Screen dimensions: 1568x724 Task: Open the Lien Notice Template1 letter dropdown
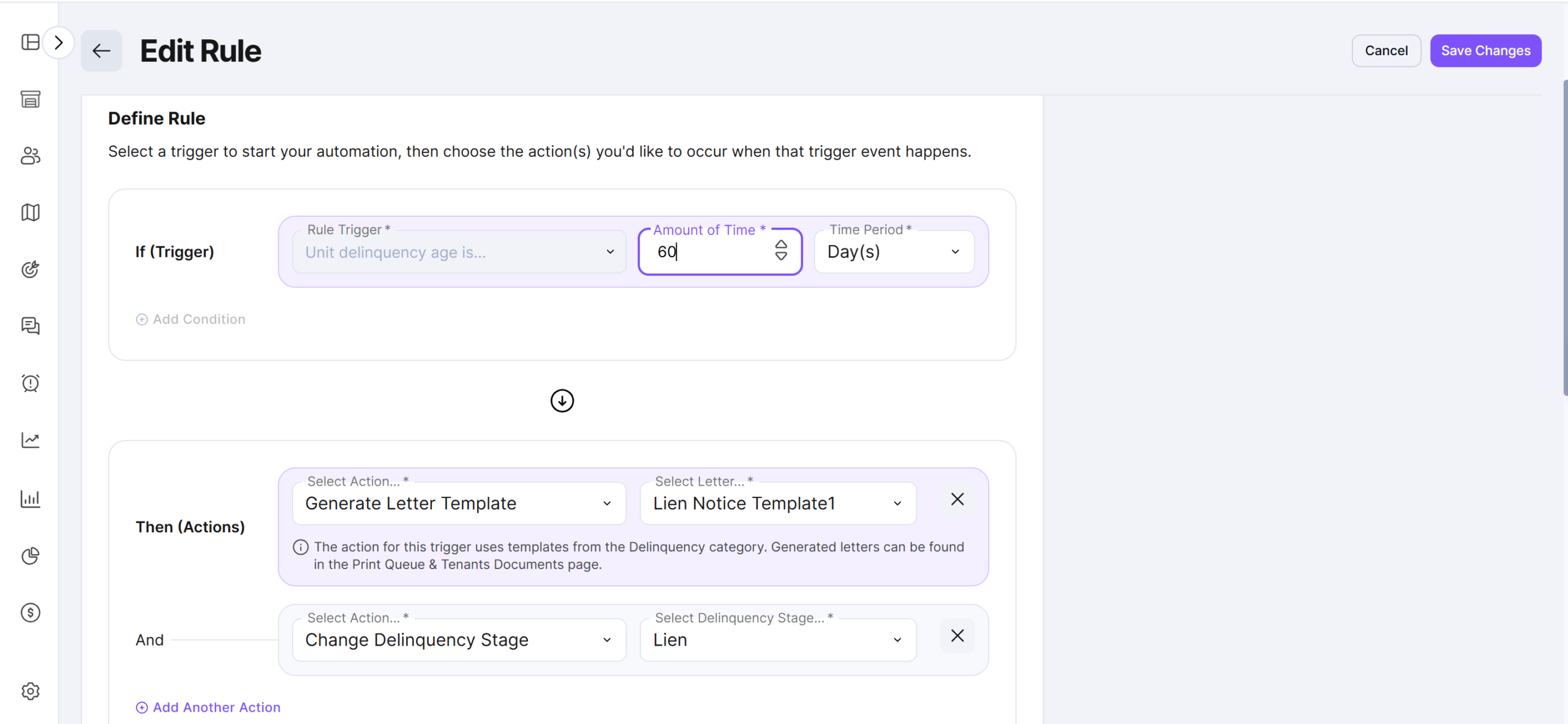778,503
